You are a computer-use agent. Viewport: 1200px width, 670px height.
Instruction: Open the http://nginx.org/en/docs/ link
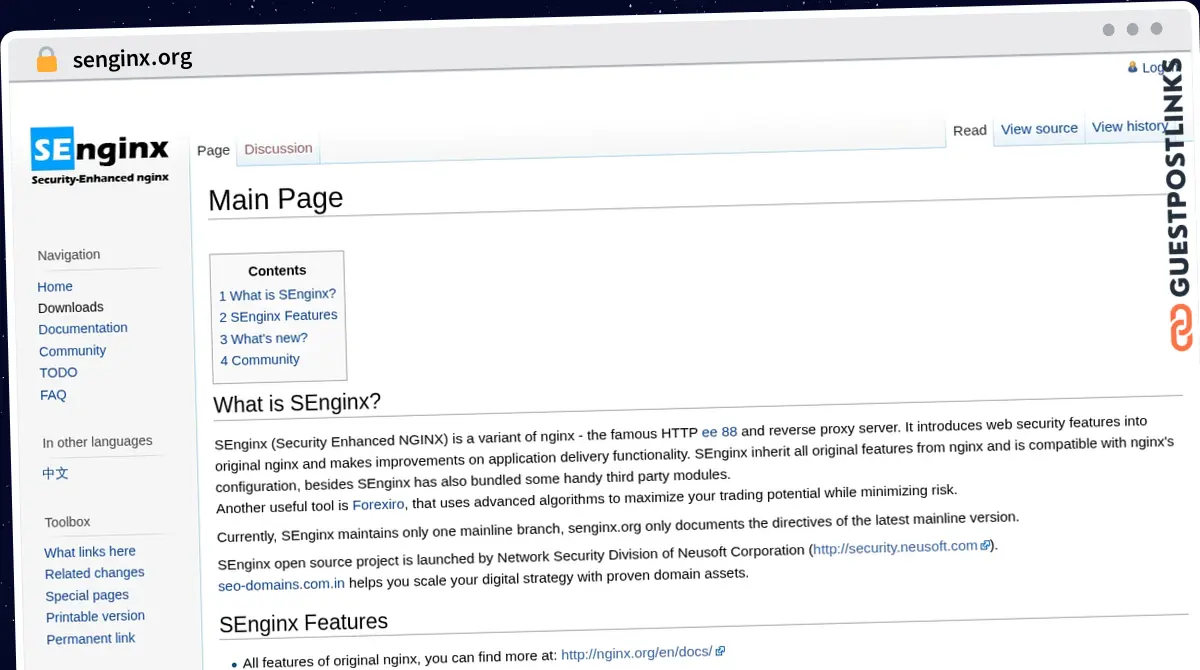coord(636,654)
